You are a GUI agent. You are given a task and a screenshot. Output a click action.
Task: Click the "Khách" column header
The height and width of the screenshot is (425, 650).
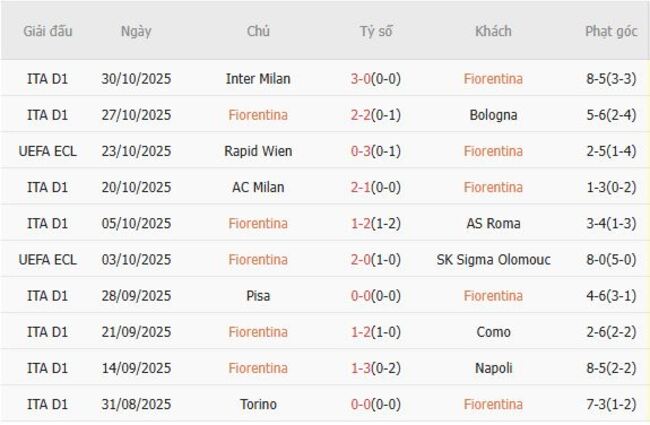click(493, 31)
